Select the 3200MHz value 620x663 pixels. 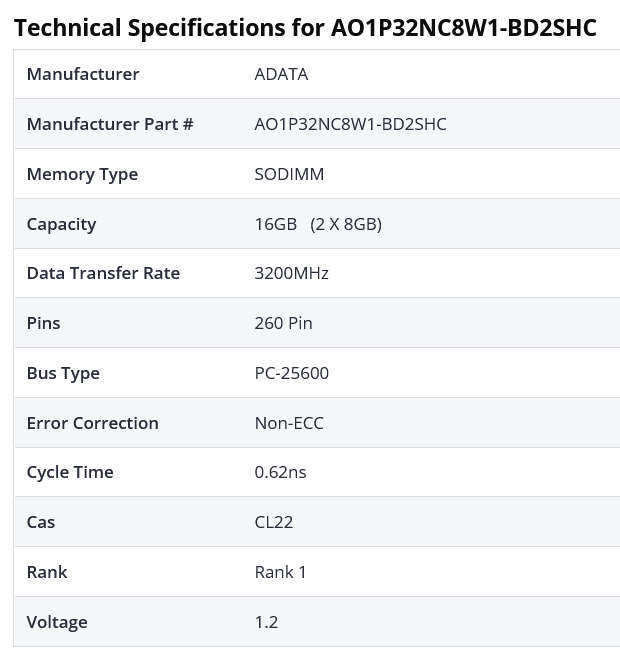(x=291, y=273)
